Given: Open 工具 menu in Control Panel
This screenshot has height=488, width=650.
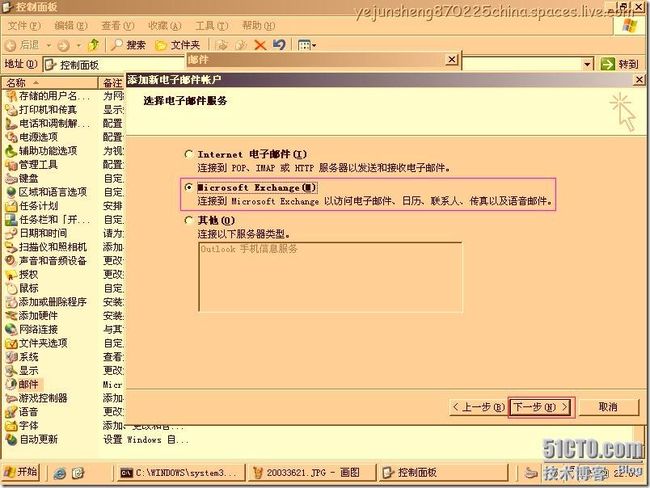Looking at the screenshot, I should point(211,26).
